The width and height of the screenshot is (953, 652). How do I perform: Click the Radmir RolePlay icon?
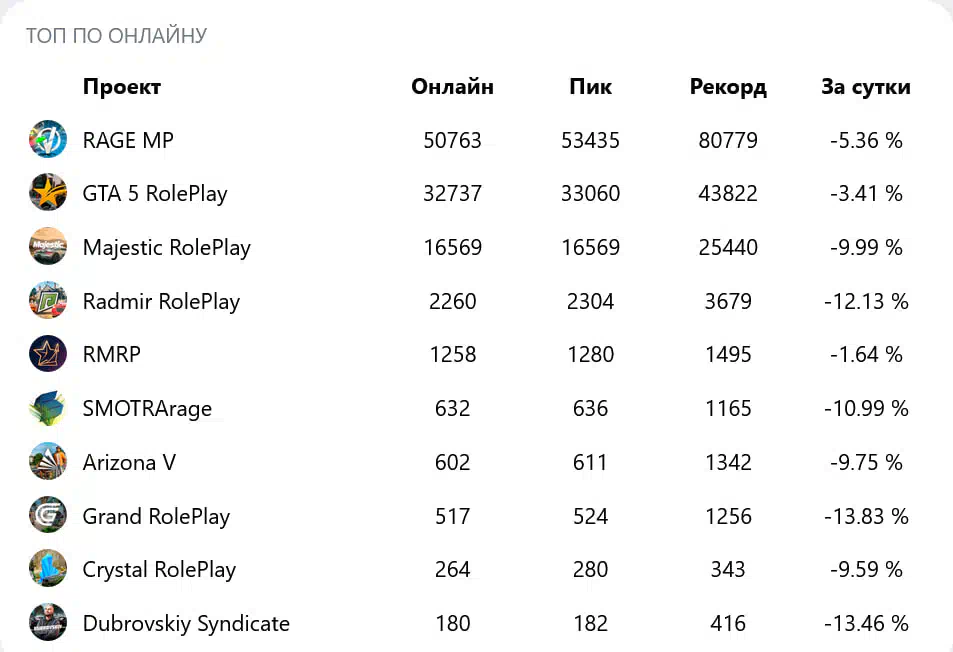point(48,300)
